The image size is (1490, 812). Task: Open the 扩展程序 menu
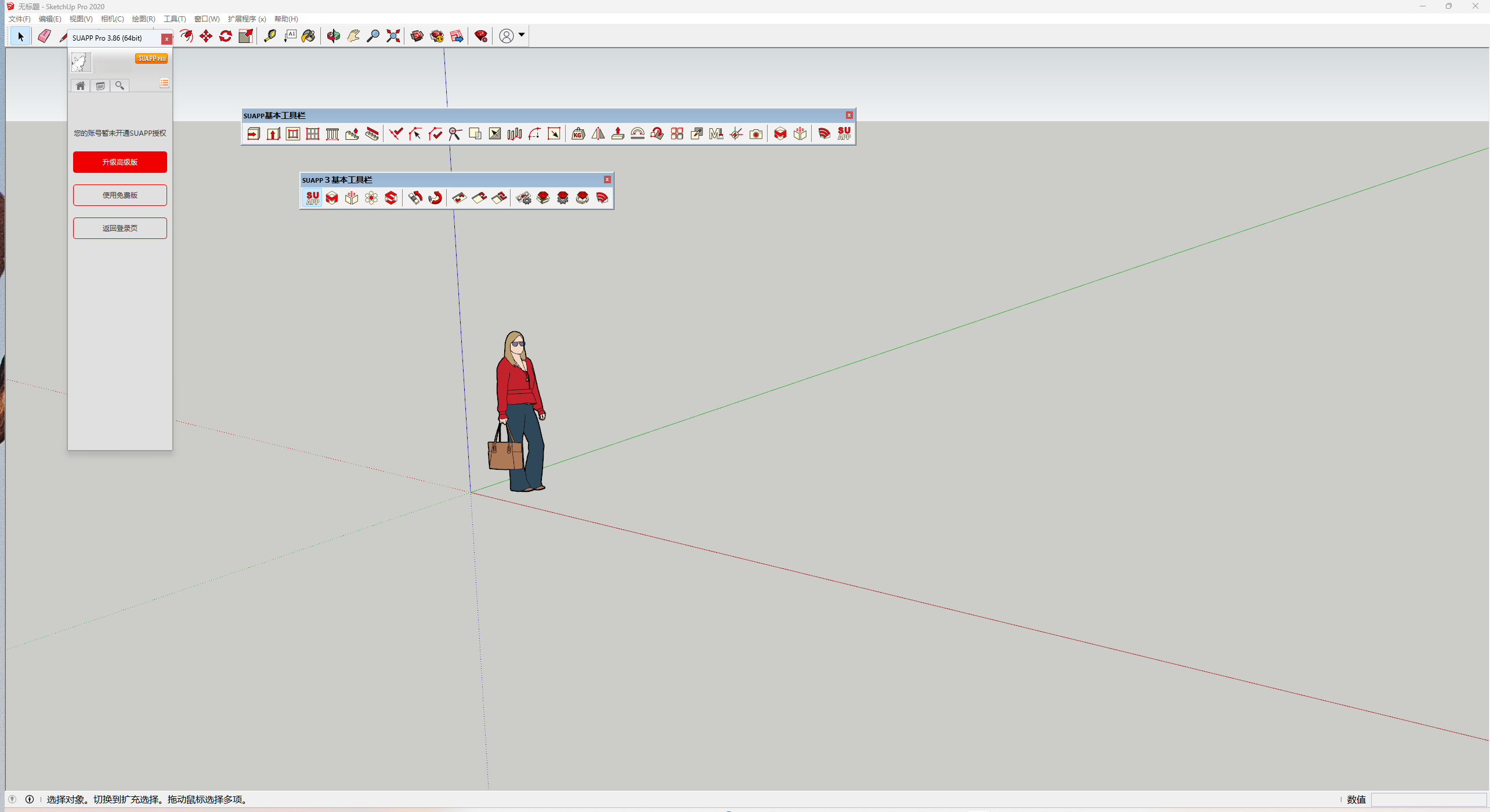247,19
